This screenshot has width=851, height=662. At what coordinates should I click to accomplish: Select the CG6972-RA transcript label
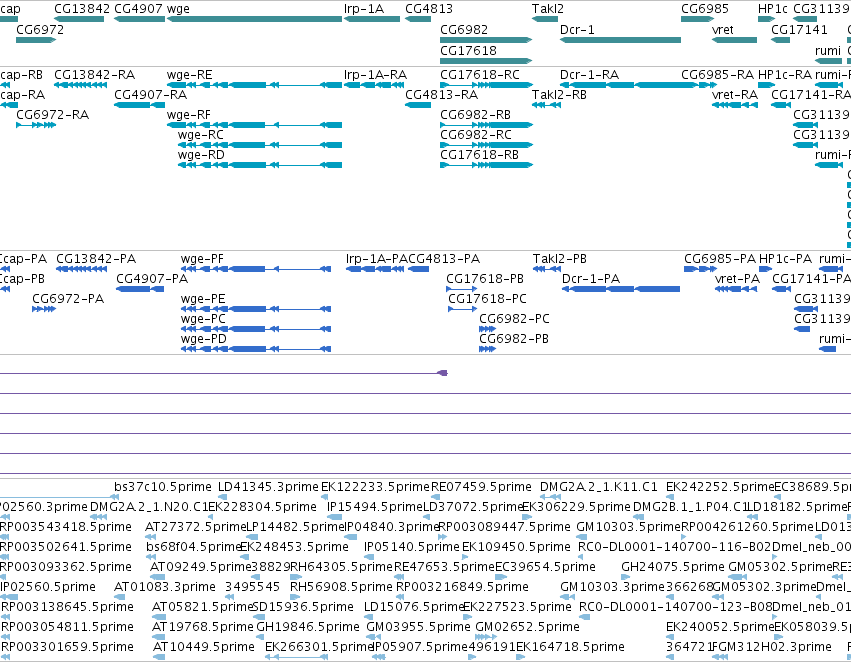[x=52, y=115]
